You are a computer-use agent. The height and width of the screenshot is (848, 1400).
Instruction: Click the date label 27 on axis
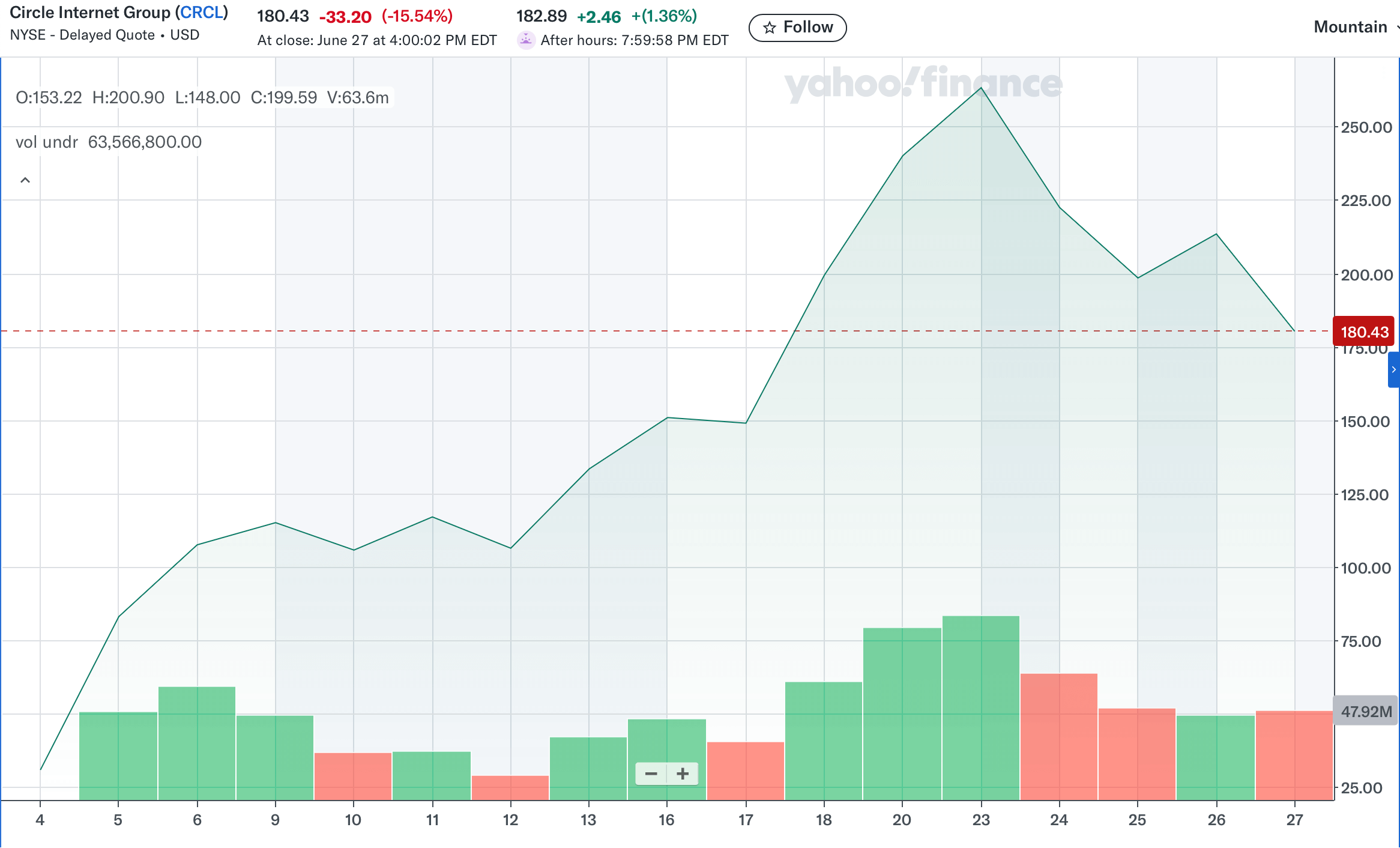click(x=1295, y=820)
